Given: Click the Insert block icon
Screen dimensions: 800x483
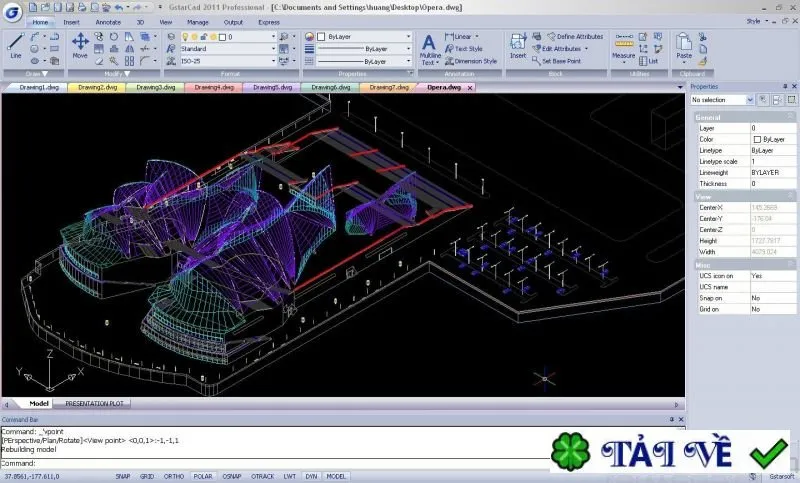Looking at the screenshot, I should [x=518, y=46].
